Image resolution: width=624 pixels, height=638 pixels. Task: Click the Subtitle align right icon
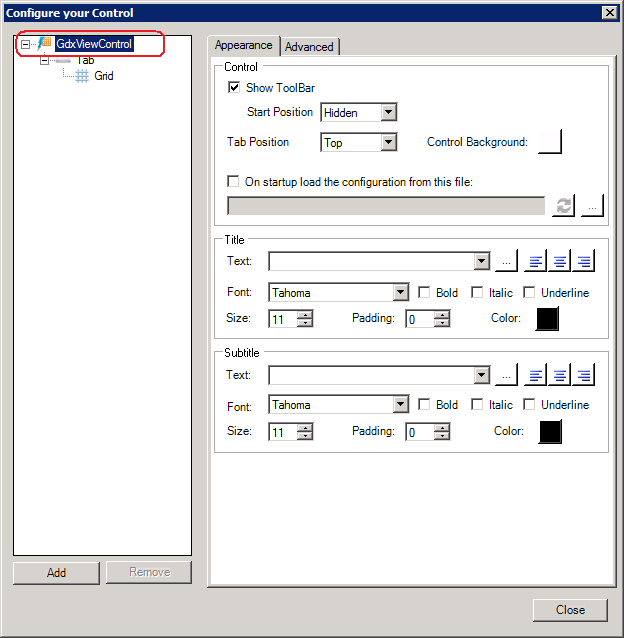click(x=583, y=375)
